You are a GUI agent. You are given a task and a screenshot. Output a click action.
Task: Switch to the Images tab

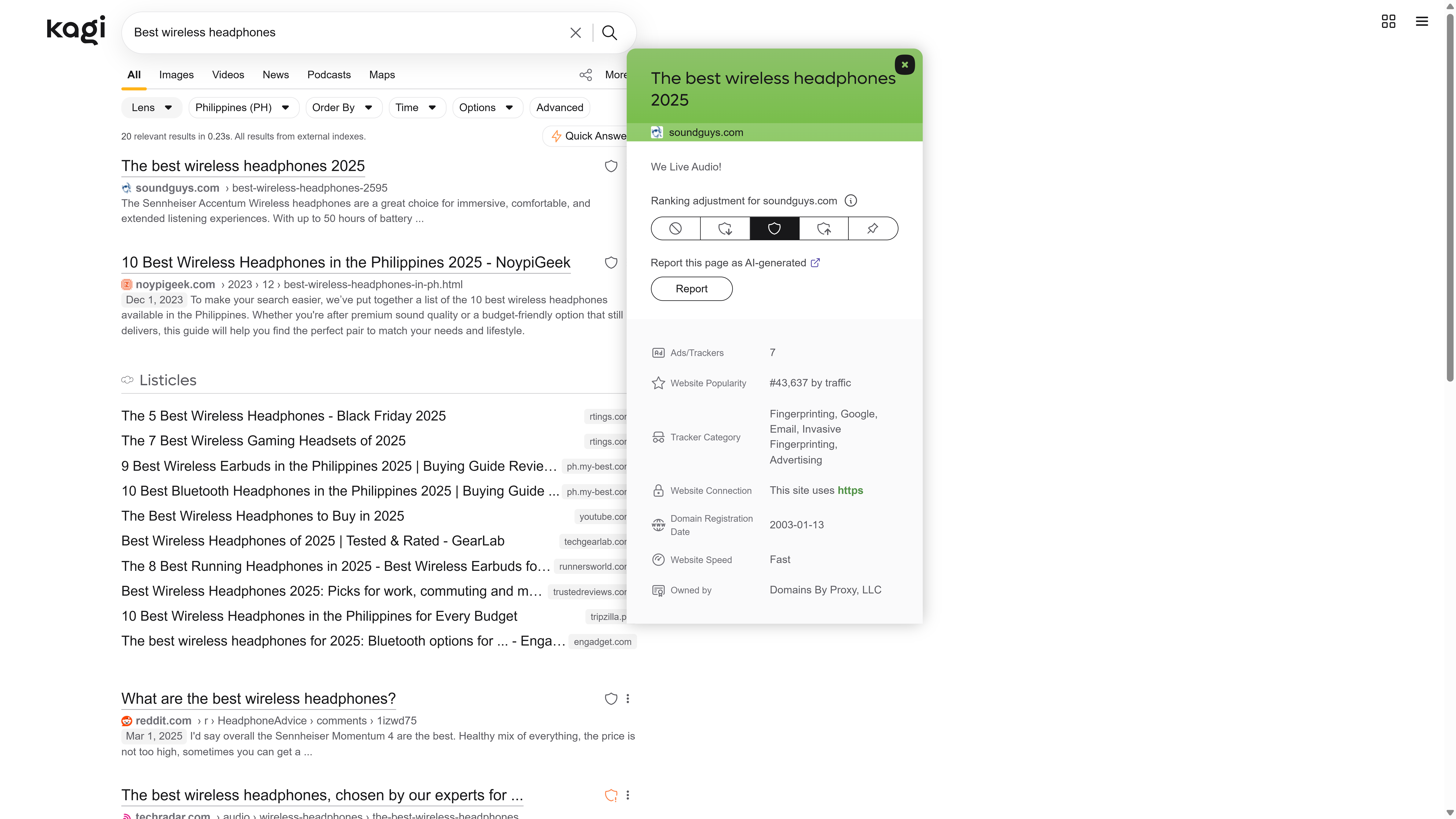(176, 75)
